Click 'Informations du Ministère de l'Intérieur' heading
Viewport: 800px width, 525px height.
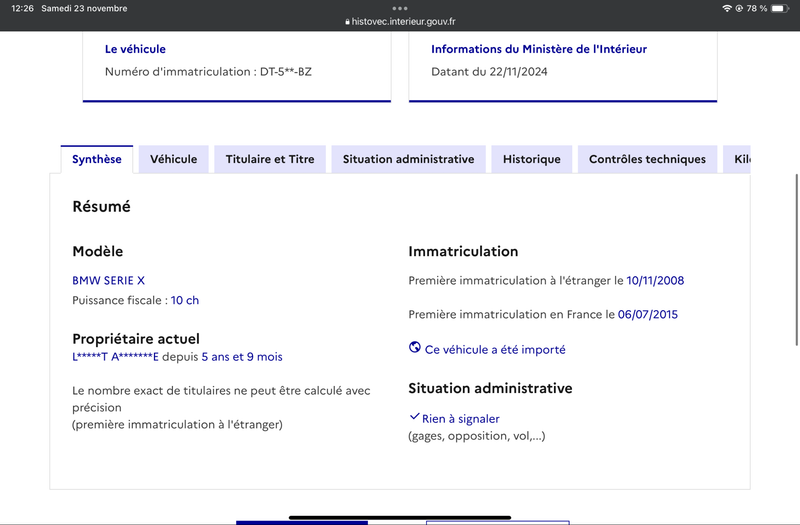coord(539,49)
